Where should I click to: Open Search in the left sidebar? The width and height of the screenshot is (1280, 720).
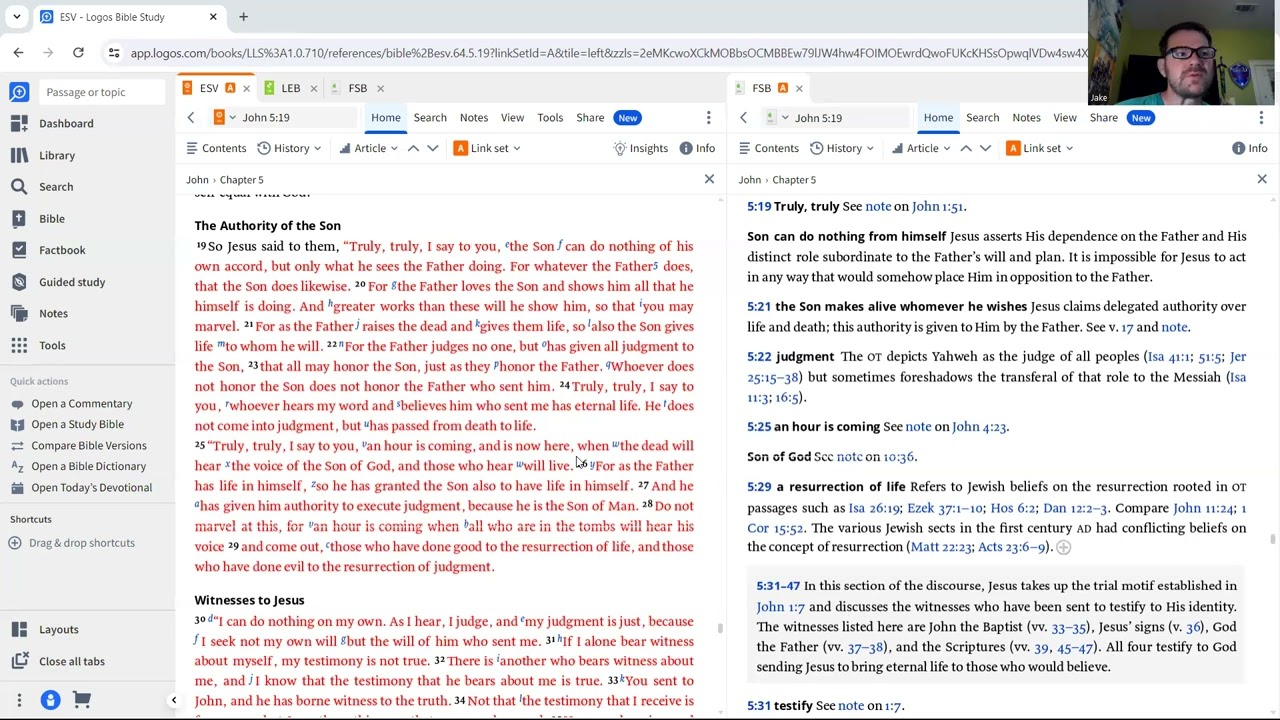(x=56, y=186)
